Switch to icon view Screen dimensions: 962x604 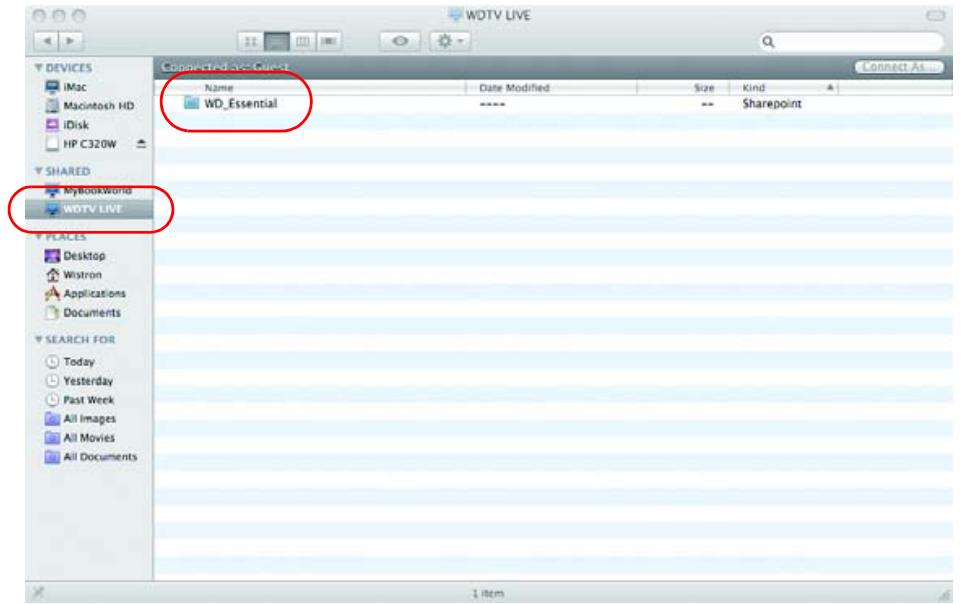coord(250,41)
